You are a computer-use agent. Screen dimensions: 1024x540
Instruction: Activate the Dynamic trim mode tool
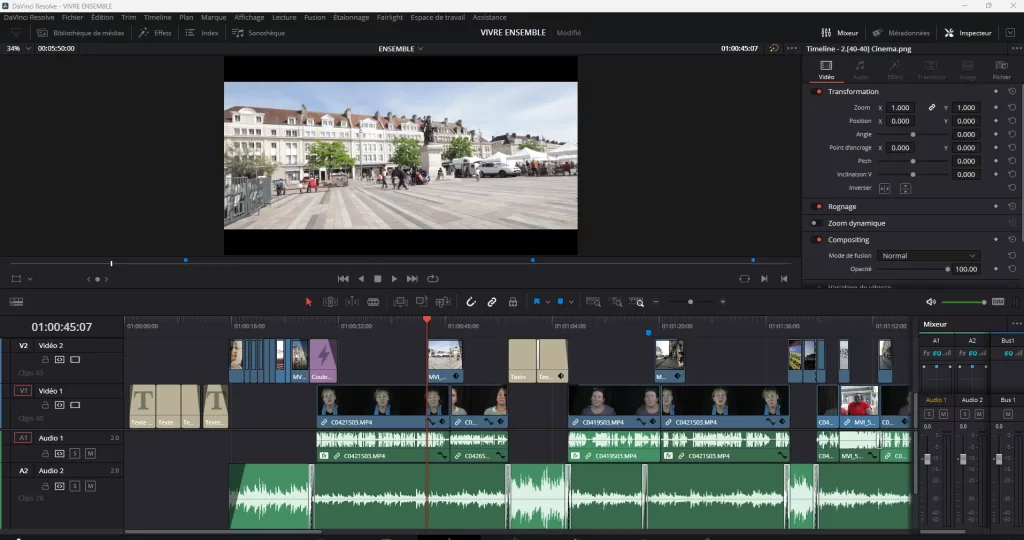(352, 302)
